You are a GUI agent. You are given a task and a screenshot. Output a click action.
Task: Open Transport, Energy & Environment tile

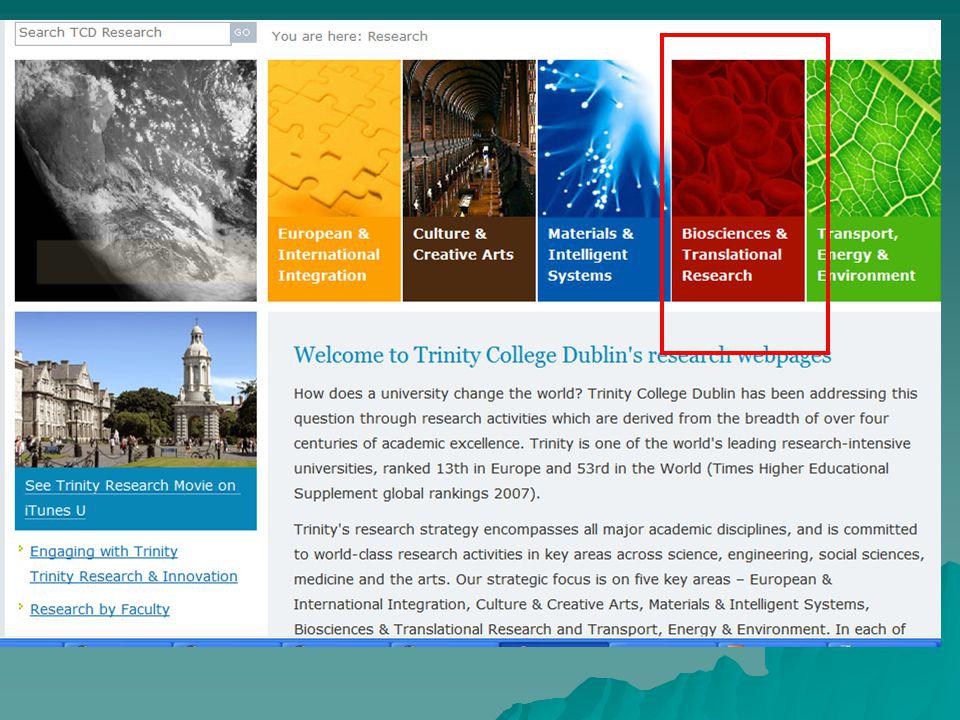coord(874,181)
